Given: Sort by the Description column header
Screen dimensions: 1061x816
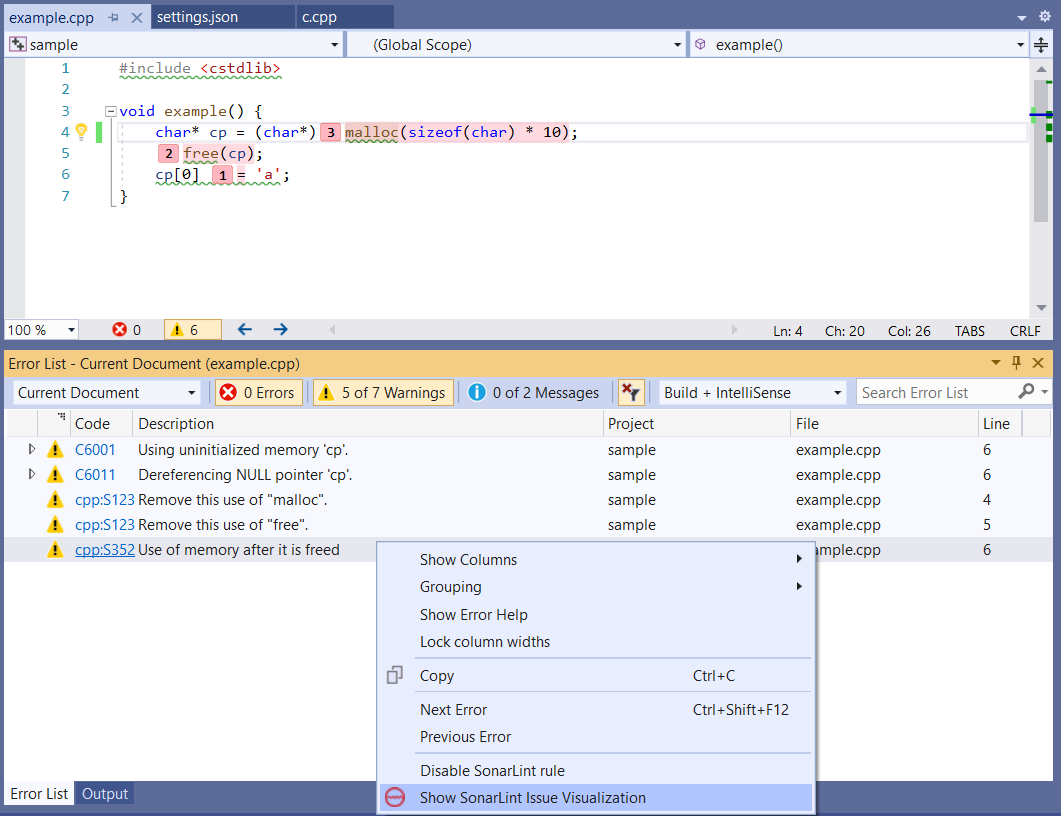Looking at the screenshot, I should pos(367,424).
